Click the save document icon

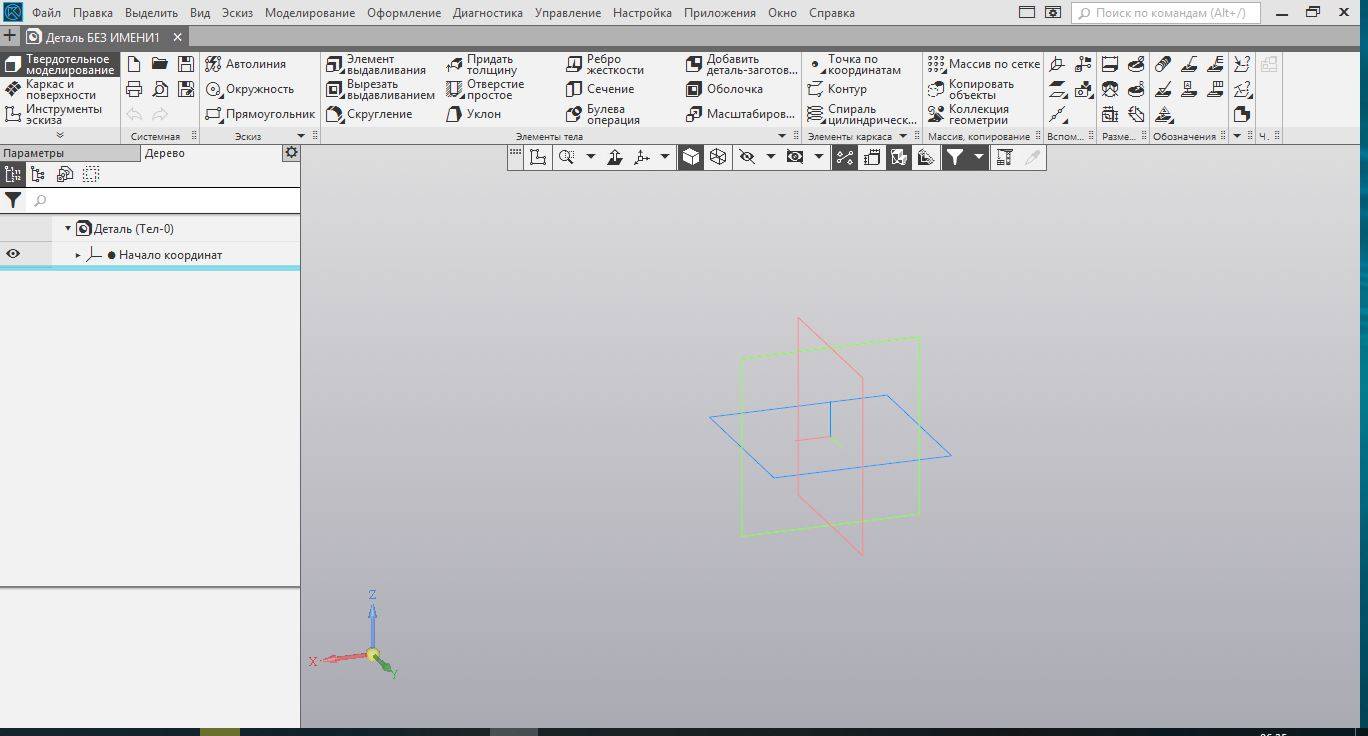point(186,64)
